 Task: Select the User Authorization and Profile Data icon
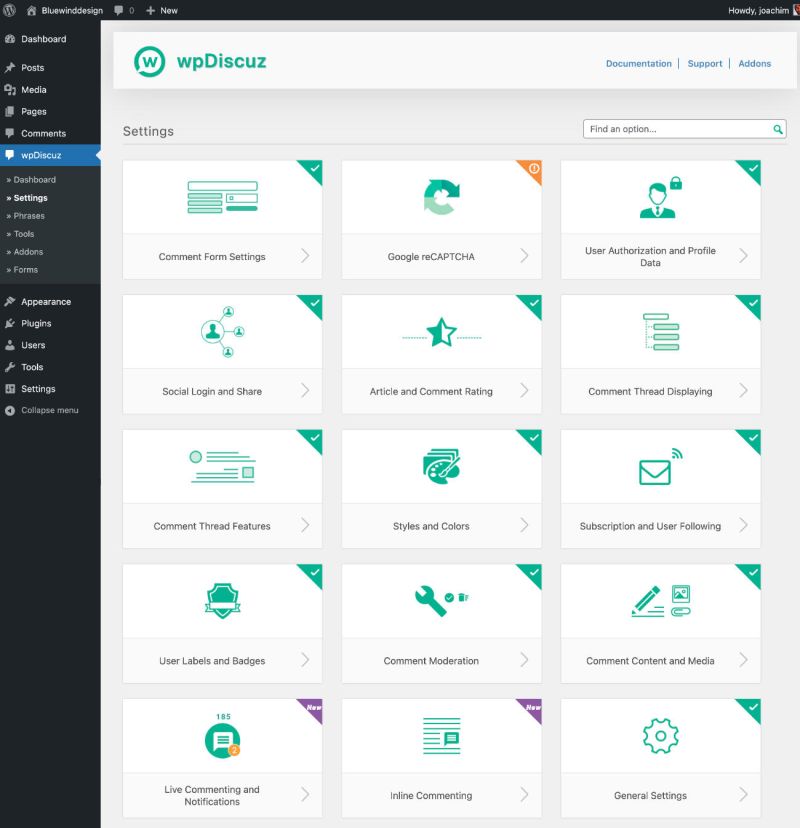tap(660, 197)
